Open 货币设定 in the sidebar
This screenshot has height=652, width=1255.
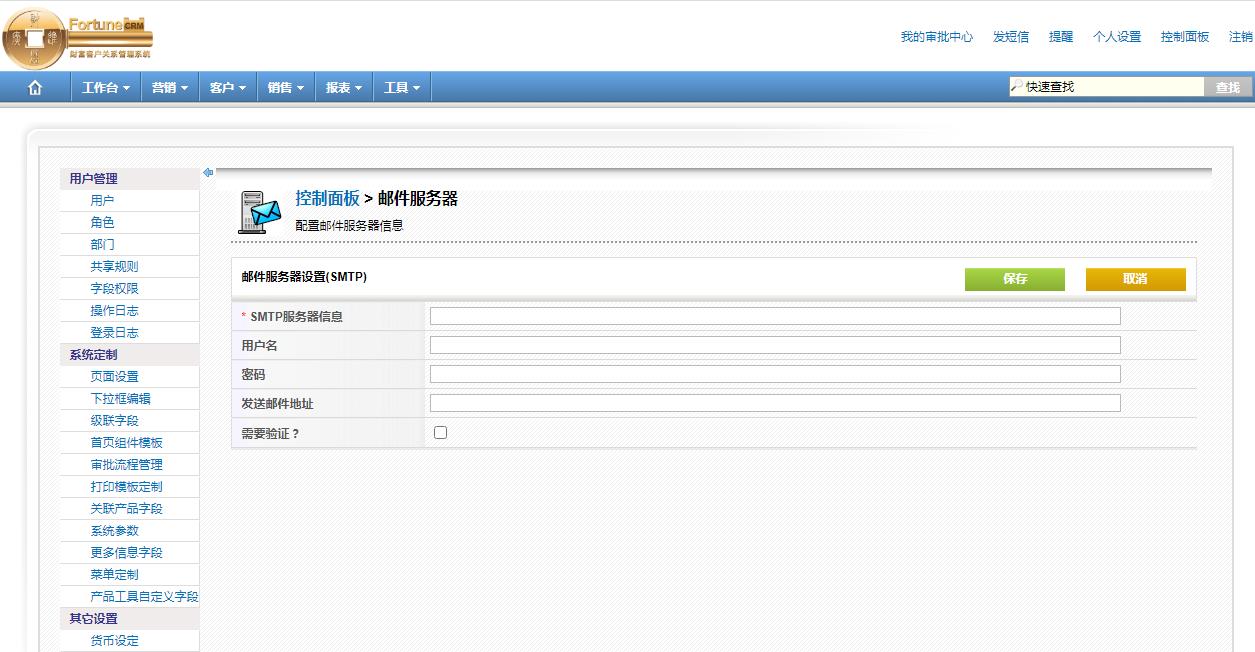click(114, 641)
